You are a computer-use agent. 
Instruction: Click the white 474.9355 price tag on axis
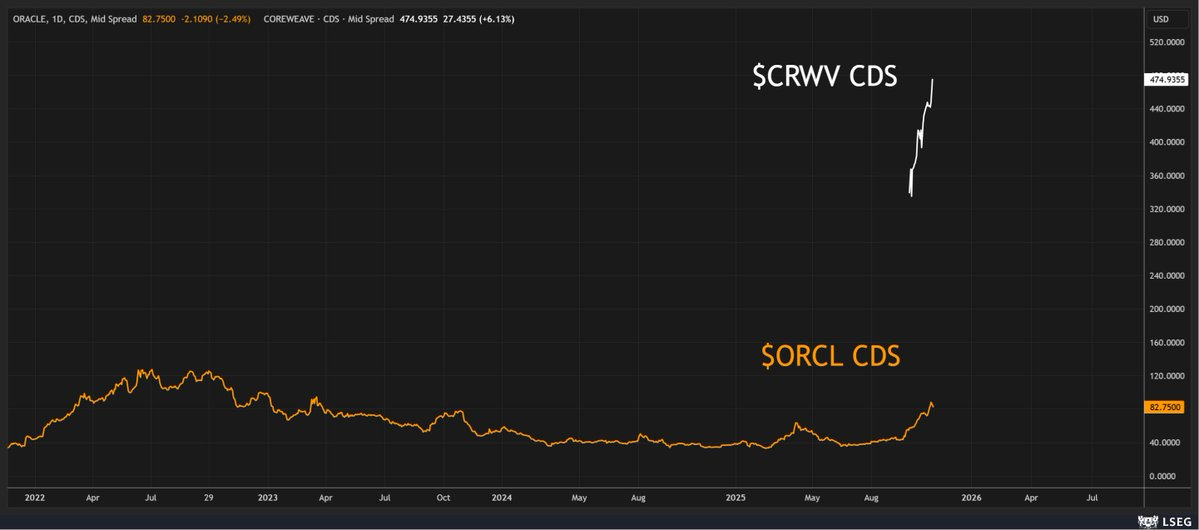[x=1165, y=79]
